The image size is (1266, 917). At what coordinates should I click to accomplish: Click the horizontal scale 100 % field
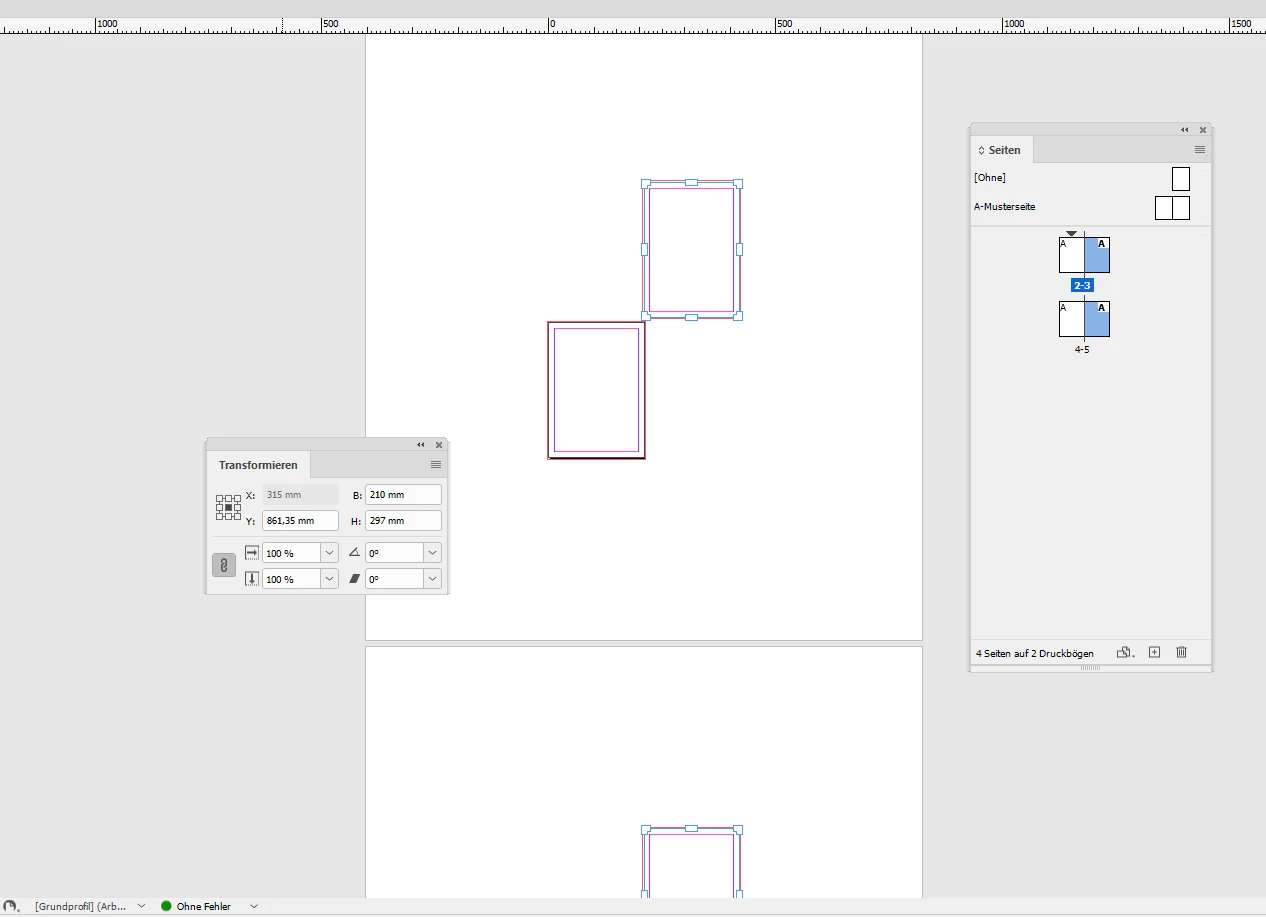pyautogui.click(x=291, y=552)
